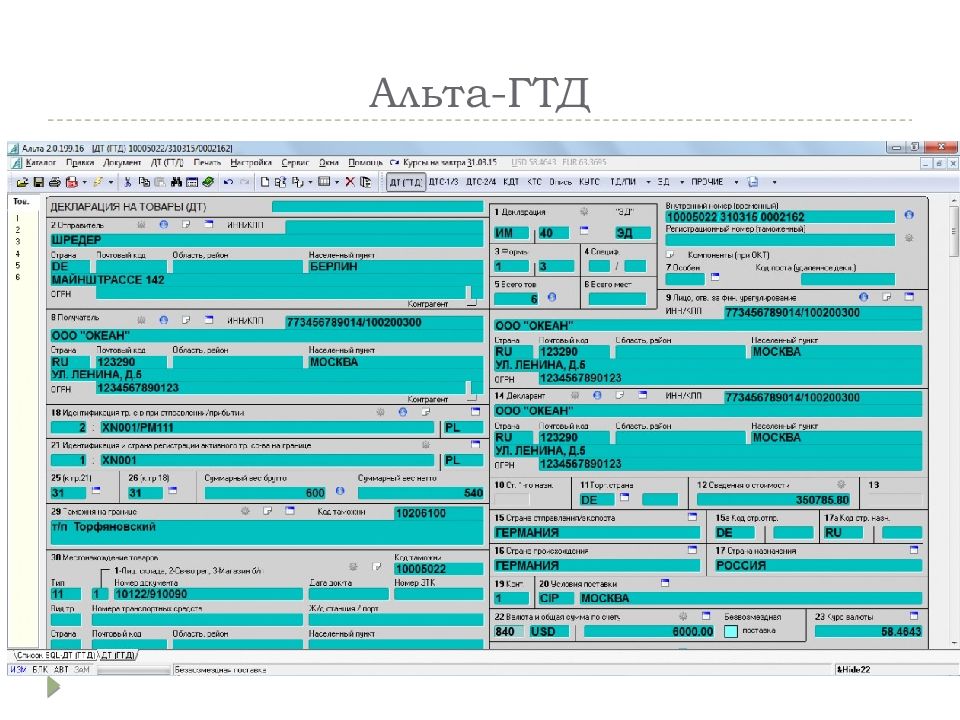Image resolution: width=960 pixels, height=720 pixels.
Task: Click the Copy toolbar icon
Action: 144,182
